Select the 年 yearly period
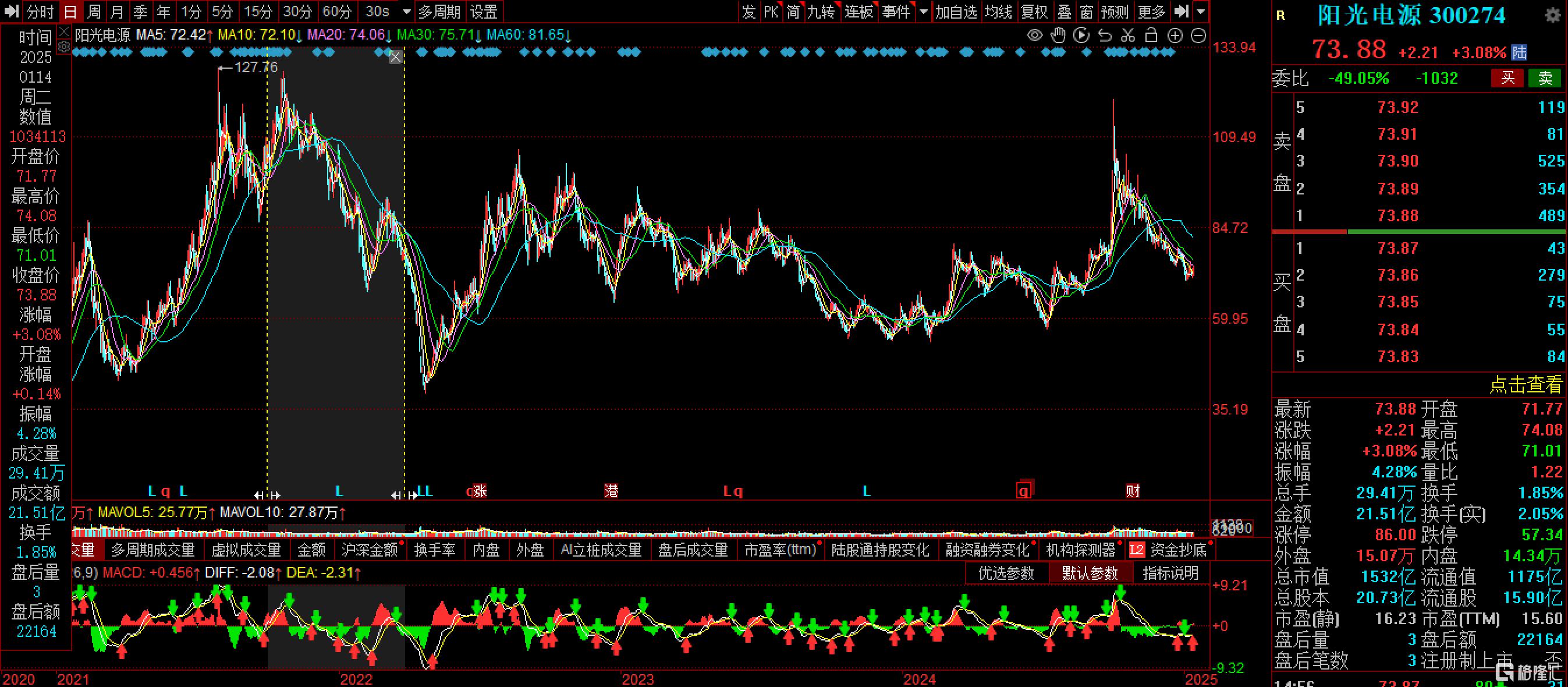The width and height of the screenshot is (1568, 687). click(163, 12)
